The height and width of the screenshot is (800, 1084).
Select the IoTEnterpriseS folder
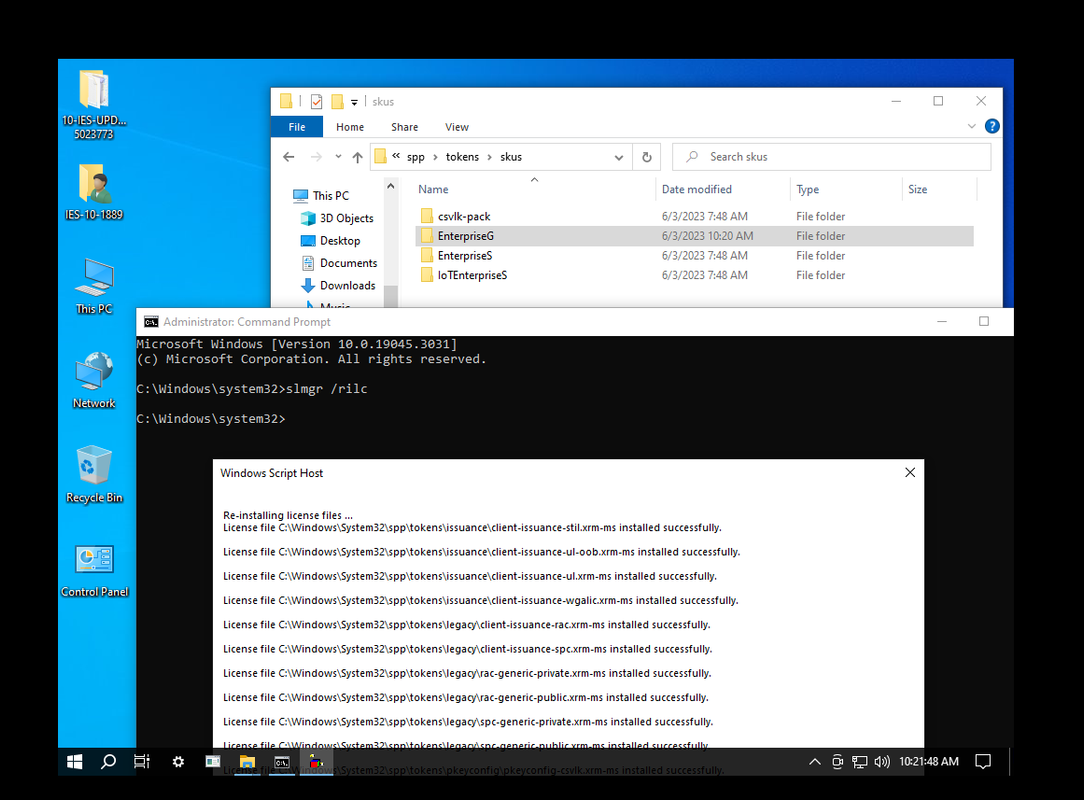(472, 275)
